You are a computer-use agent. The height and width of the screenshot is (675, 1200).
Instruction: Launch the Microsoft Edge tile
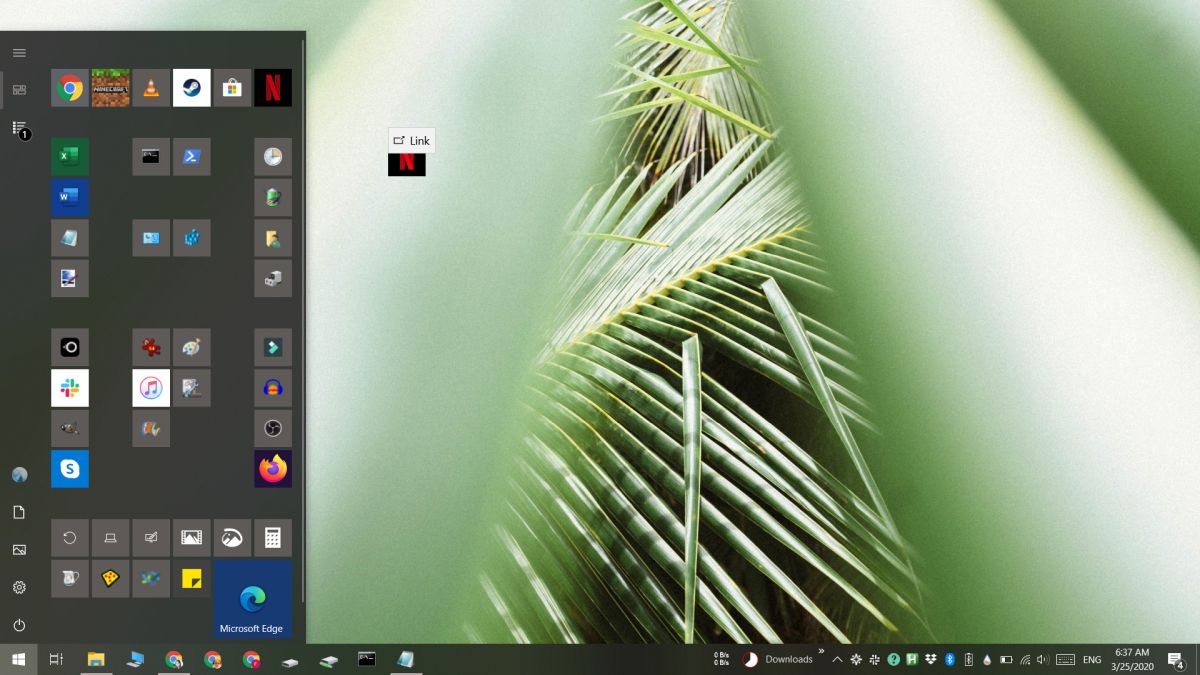point(252,598)
